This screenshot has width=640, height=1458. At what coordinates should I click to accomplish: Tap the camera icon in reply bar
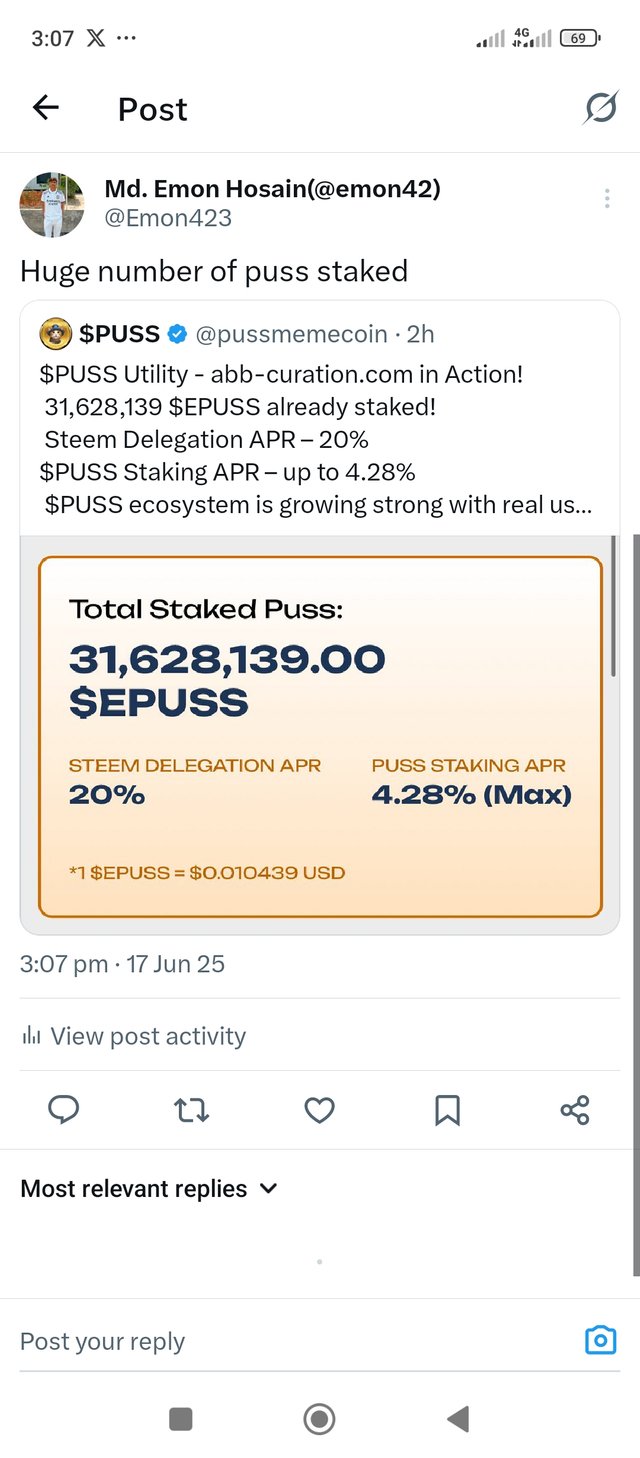click(x=600, y=1340)
